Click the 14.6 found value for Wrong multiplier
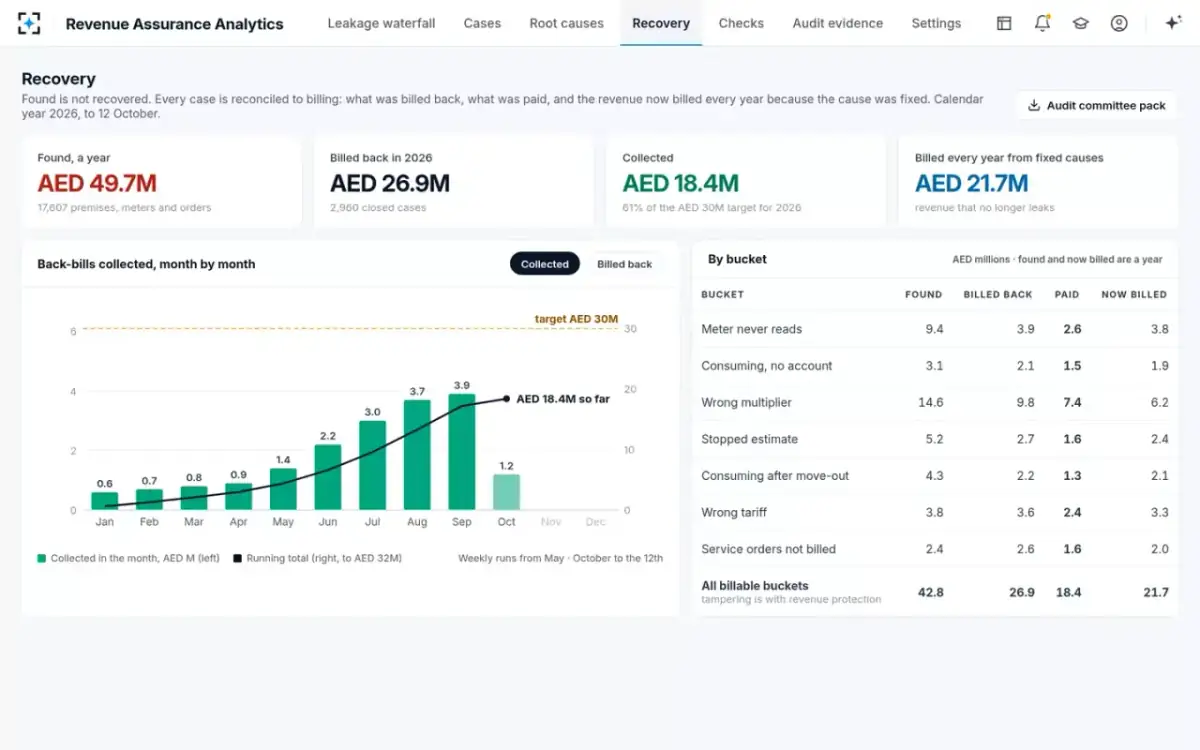The width and height of the screenshot is (1200, 750). (930, 402)
